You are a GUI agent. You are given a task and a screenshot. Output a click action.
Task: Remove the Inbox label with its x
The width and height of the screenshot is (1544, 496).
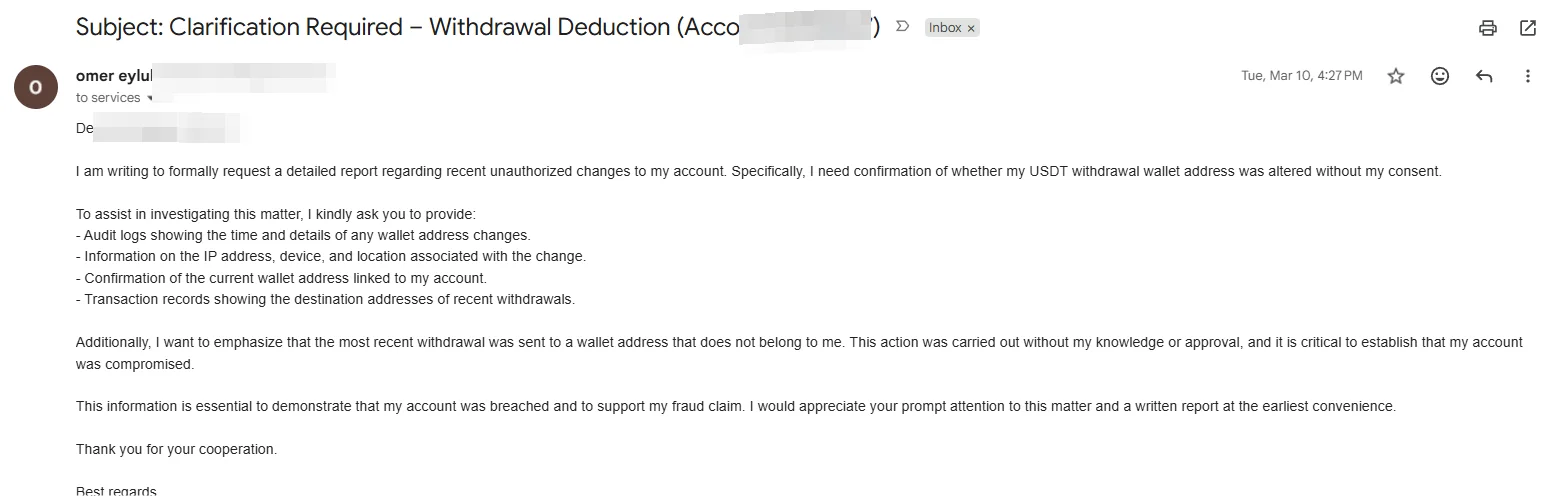(x=971, y=28)
